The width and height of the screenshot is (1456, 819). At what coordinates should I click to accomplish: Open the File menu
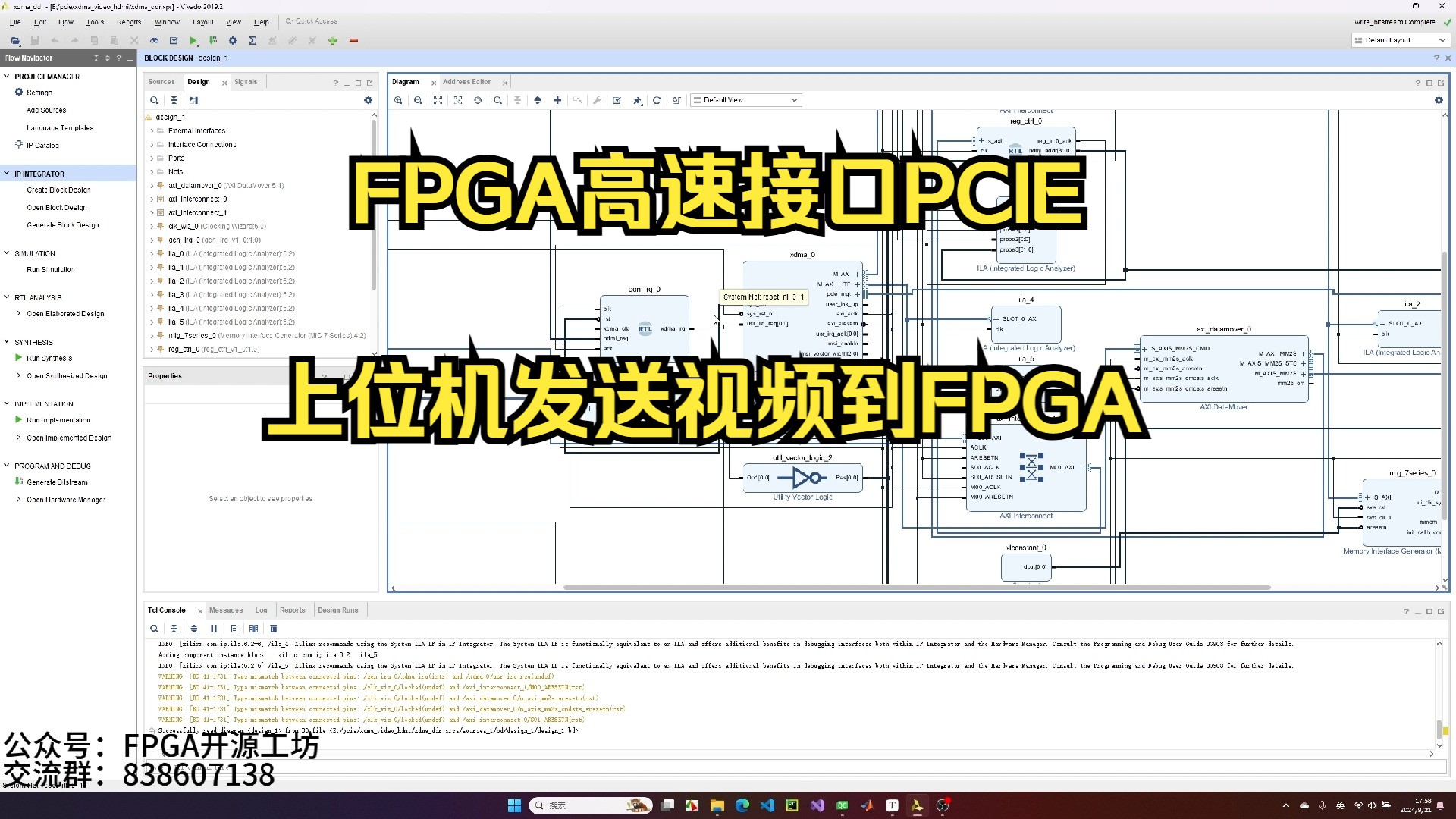coord(15,22)
